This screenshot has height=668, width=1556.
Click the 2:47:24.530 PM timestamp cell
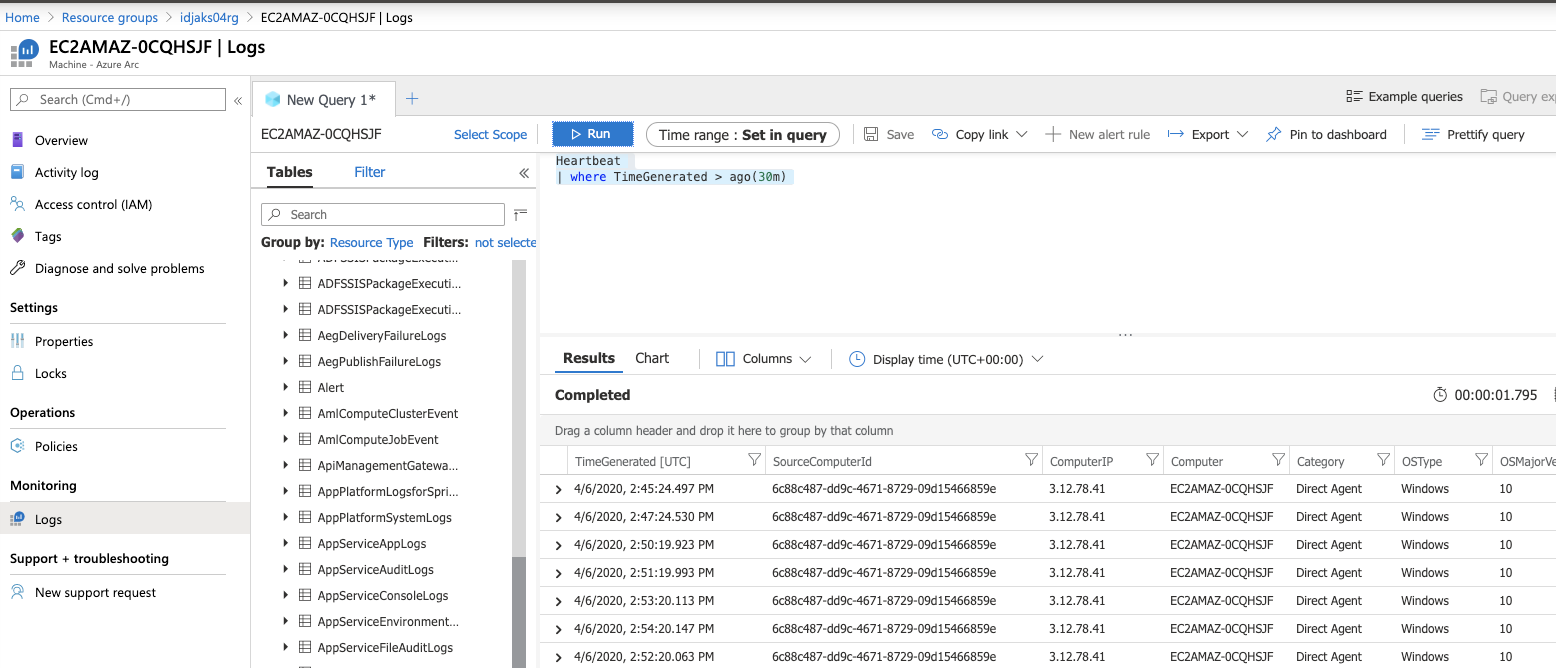[x=644, y=517]
